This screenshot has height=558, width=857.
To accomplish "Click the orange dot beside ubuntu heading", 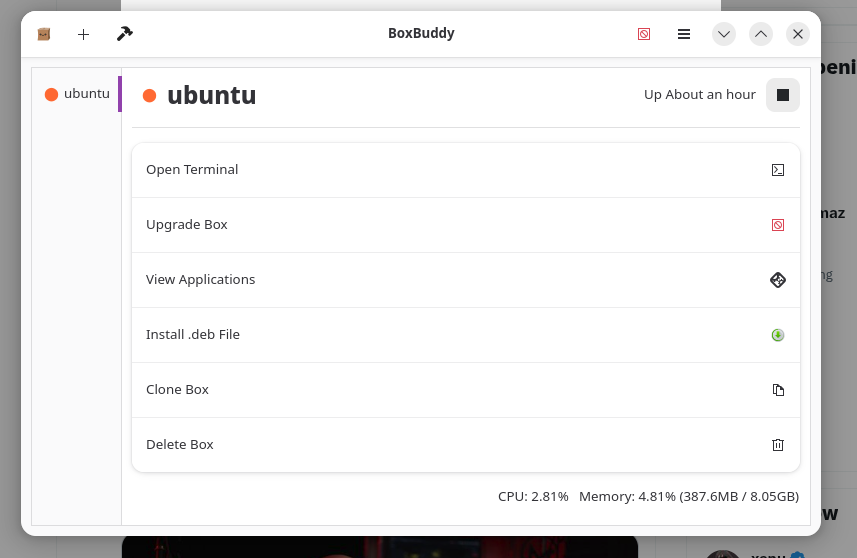I will (149, 96).
